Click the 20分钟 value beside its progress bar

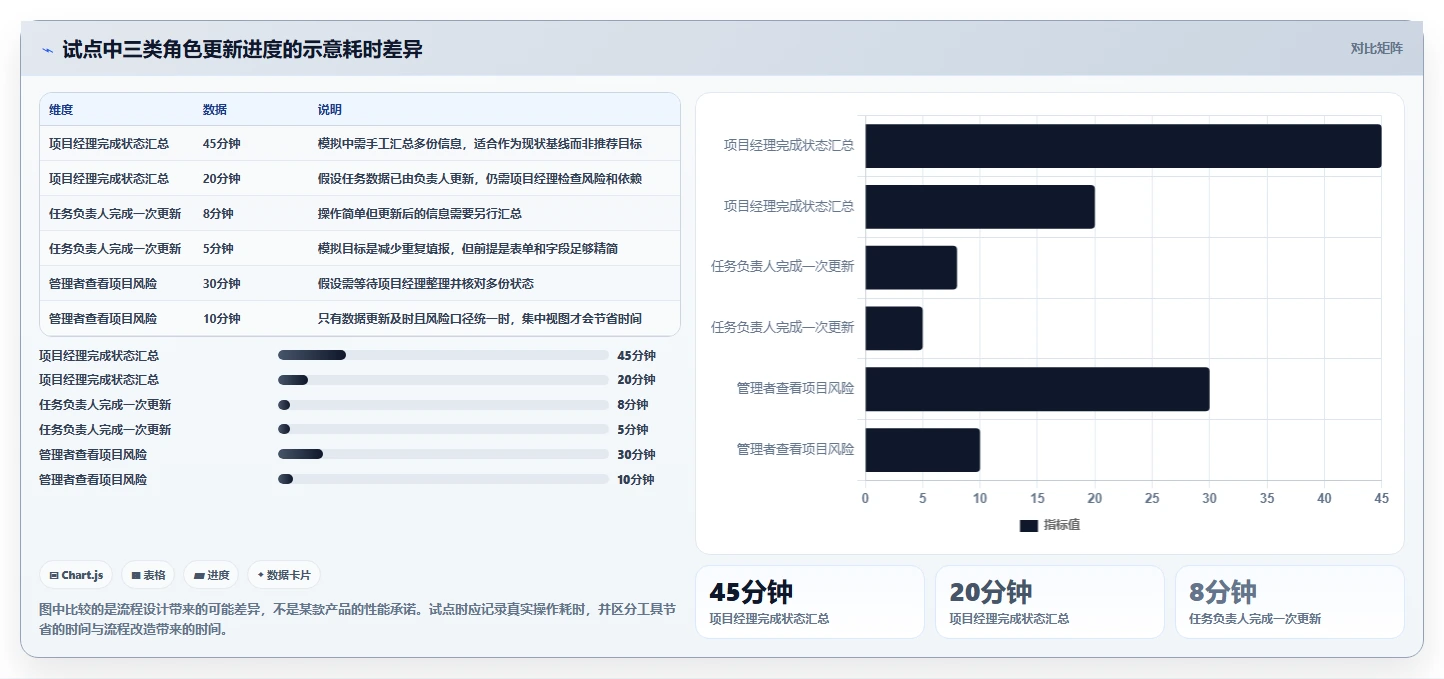(636, 380)
